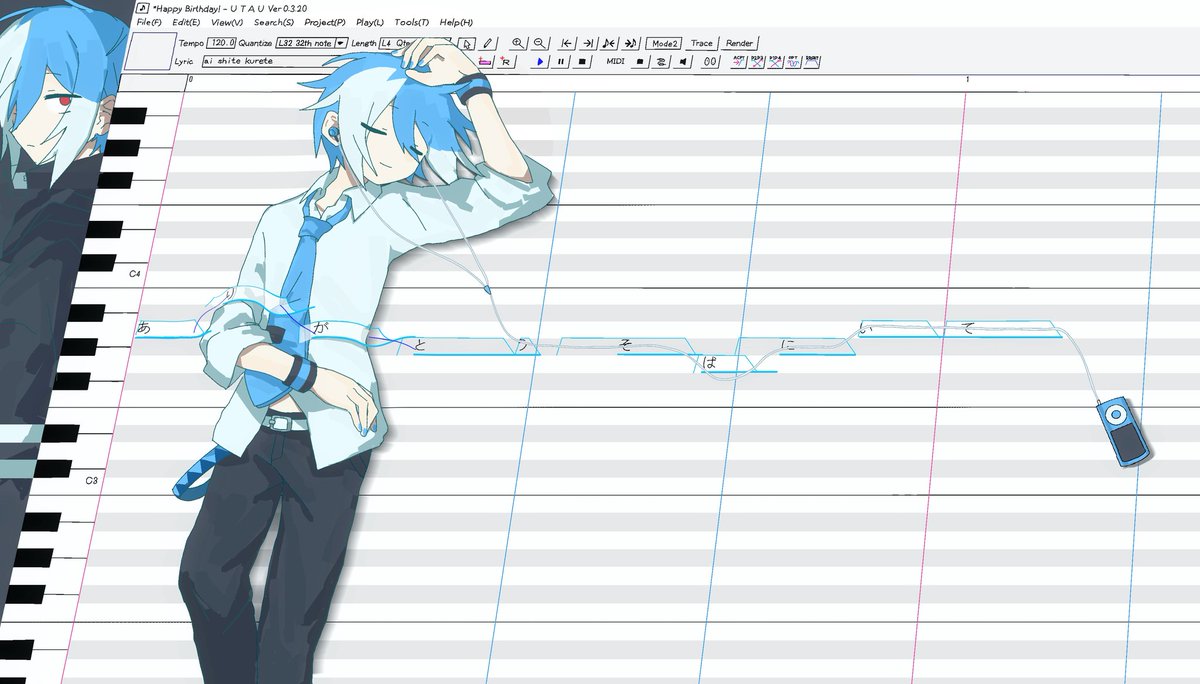Click the note-with-left-arrow icon
Viewport: 1200px width, 684px height.
[x=610, y=43]
